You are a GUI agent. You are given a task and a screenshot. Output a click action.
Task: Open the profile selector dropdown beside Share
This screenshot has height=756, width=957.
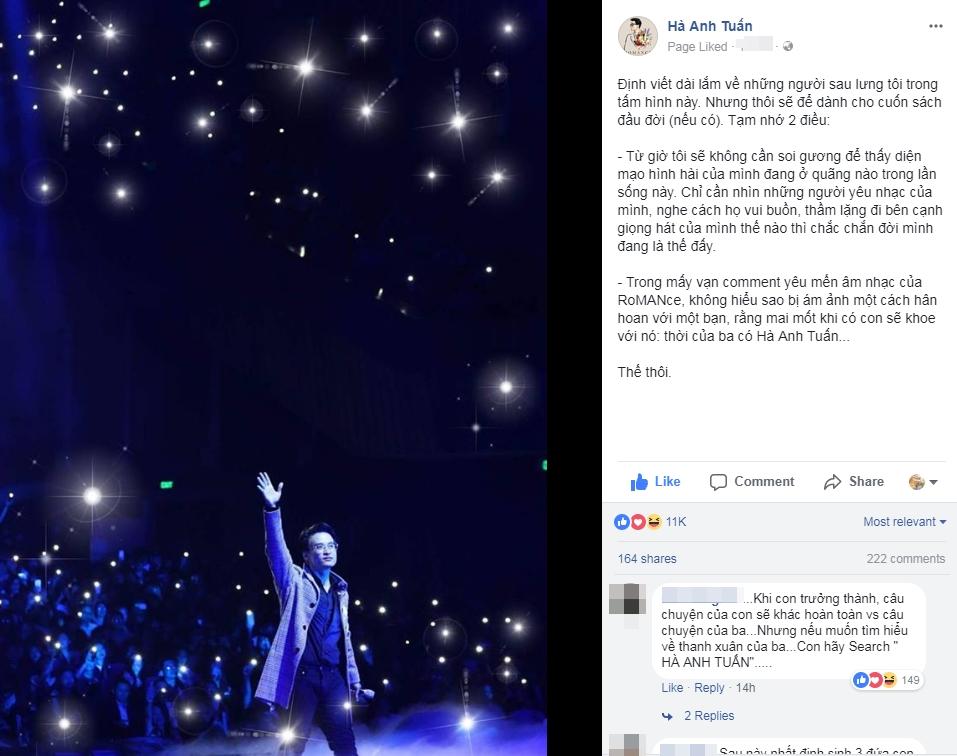923,482
